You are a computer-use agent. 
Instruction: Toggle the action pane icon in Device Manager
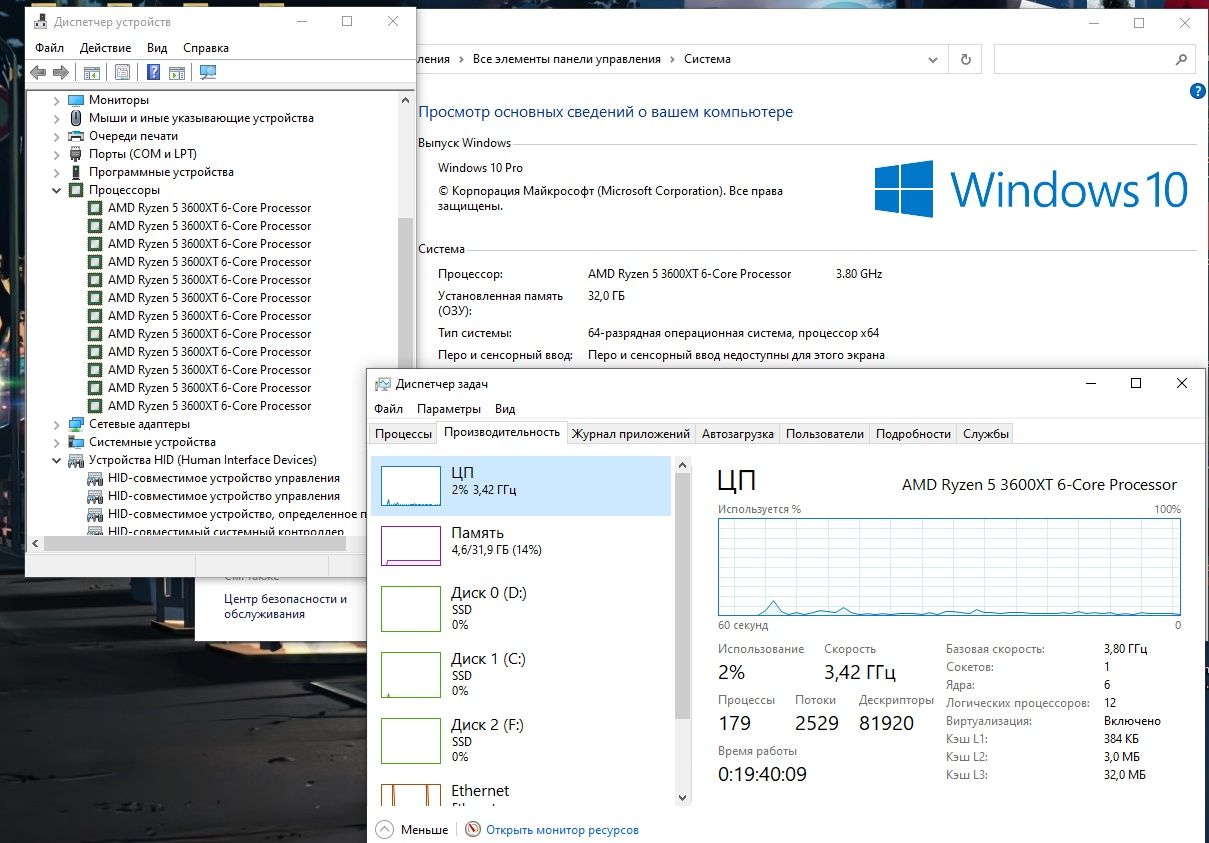[177, 72]
